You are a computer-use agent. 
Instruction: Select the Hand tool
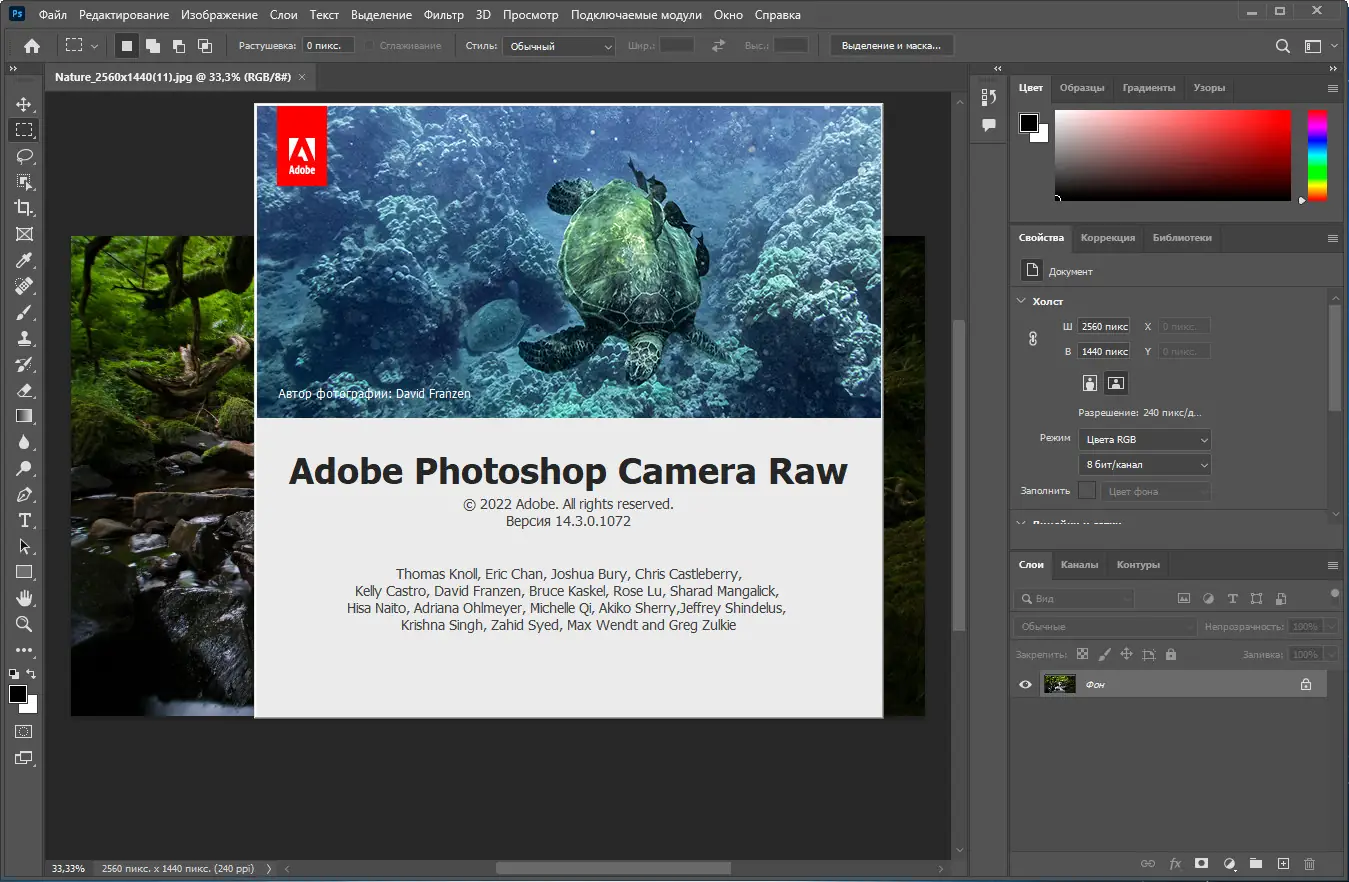(x=24, y=598)
